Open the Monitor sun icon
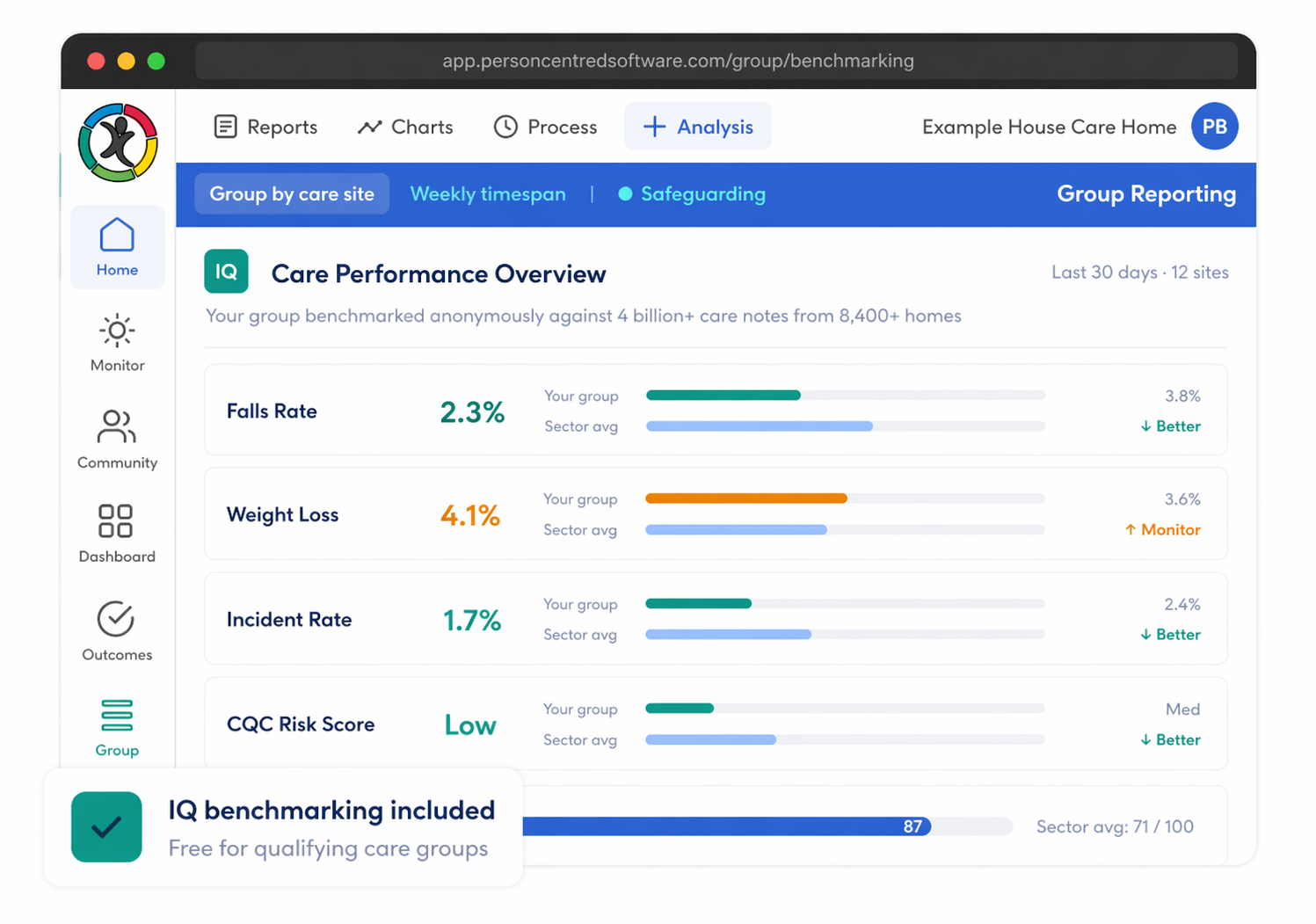The height and width of the screenshot is (924, 1316). tap(117, 331)
